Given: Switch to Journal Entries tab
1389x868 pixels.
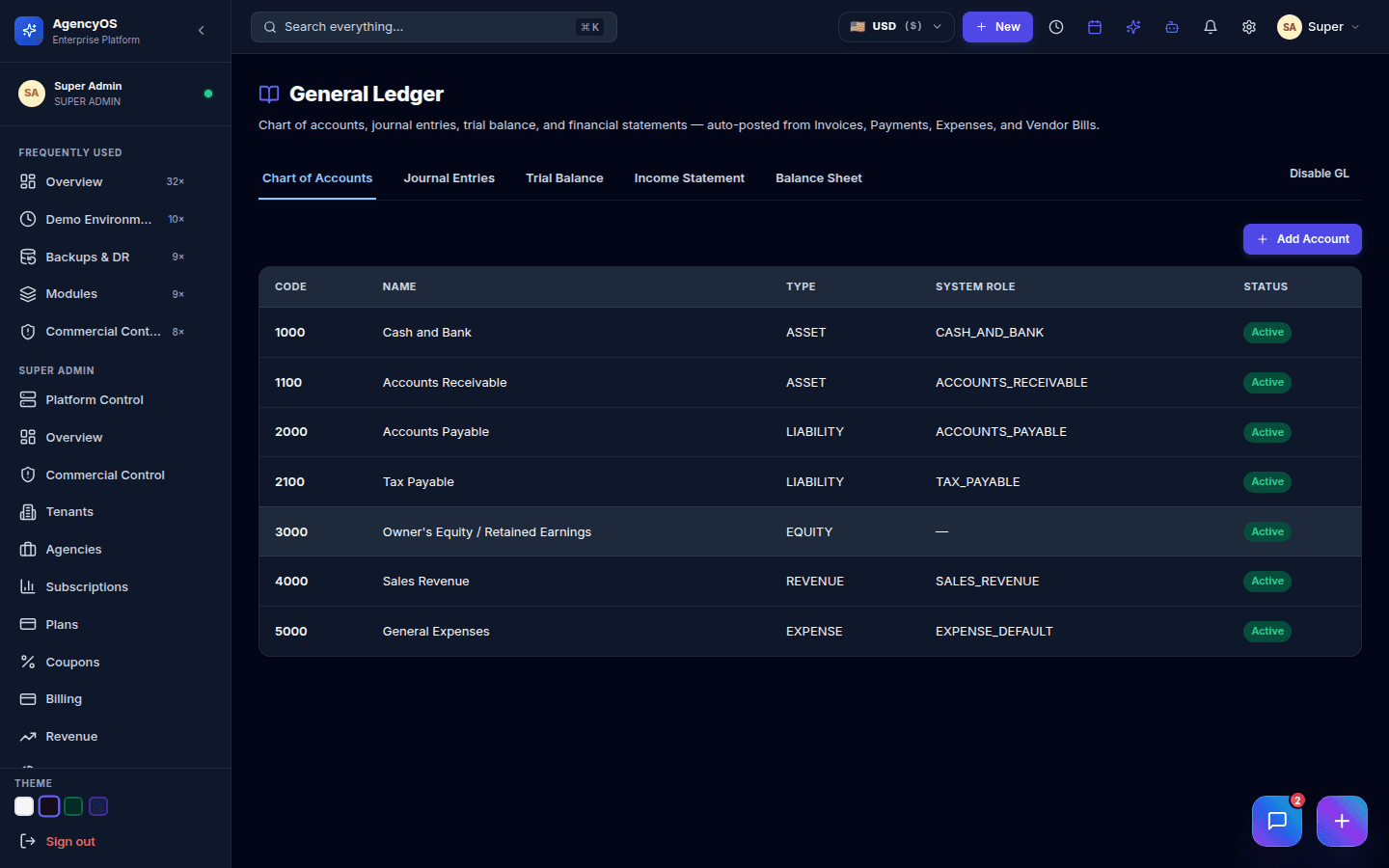Looking at the screenshot, I should coord(449,178).
